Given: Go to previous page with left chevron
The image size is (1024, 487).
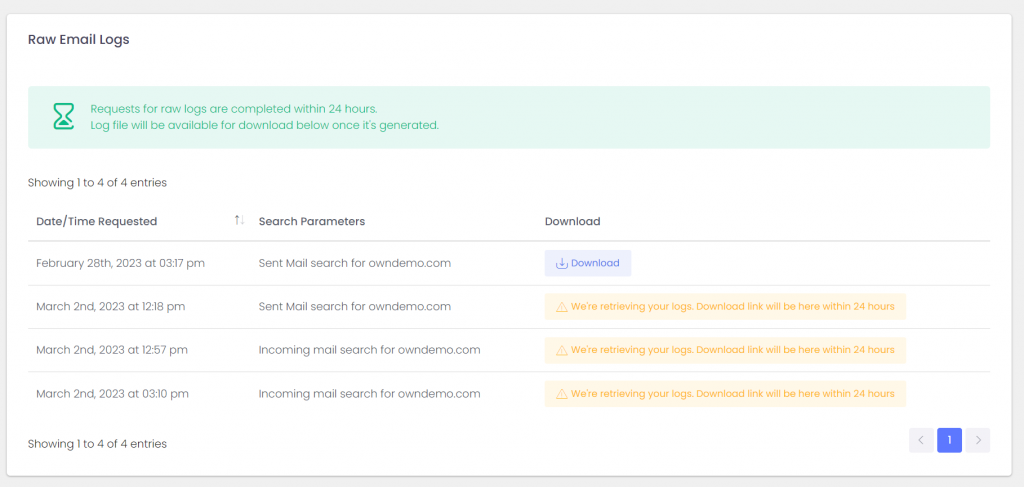Looking at the screenshot, I should point(921,440).
